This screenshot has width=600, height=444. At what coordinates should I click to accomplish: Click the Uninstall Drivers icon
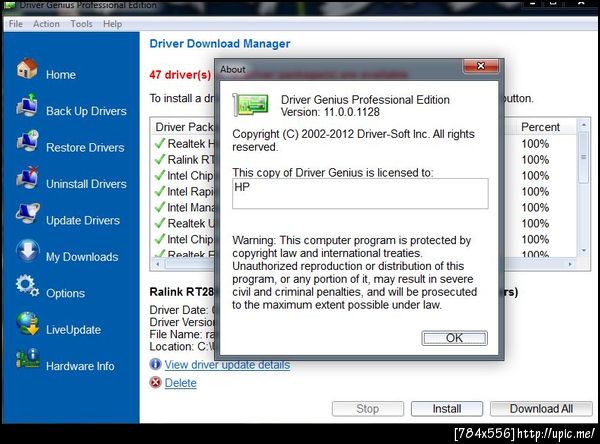(28, 178)
